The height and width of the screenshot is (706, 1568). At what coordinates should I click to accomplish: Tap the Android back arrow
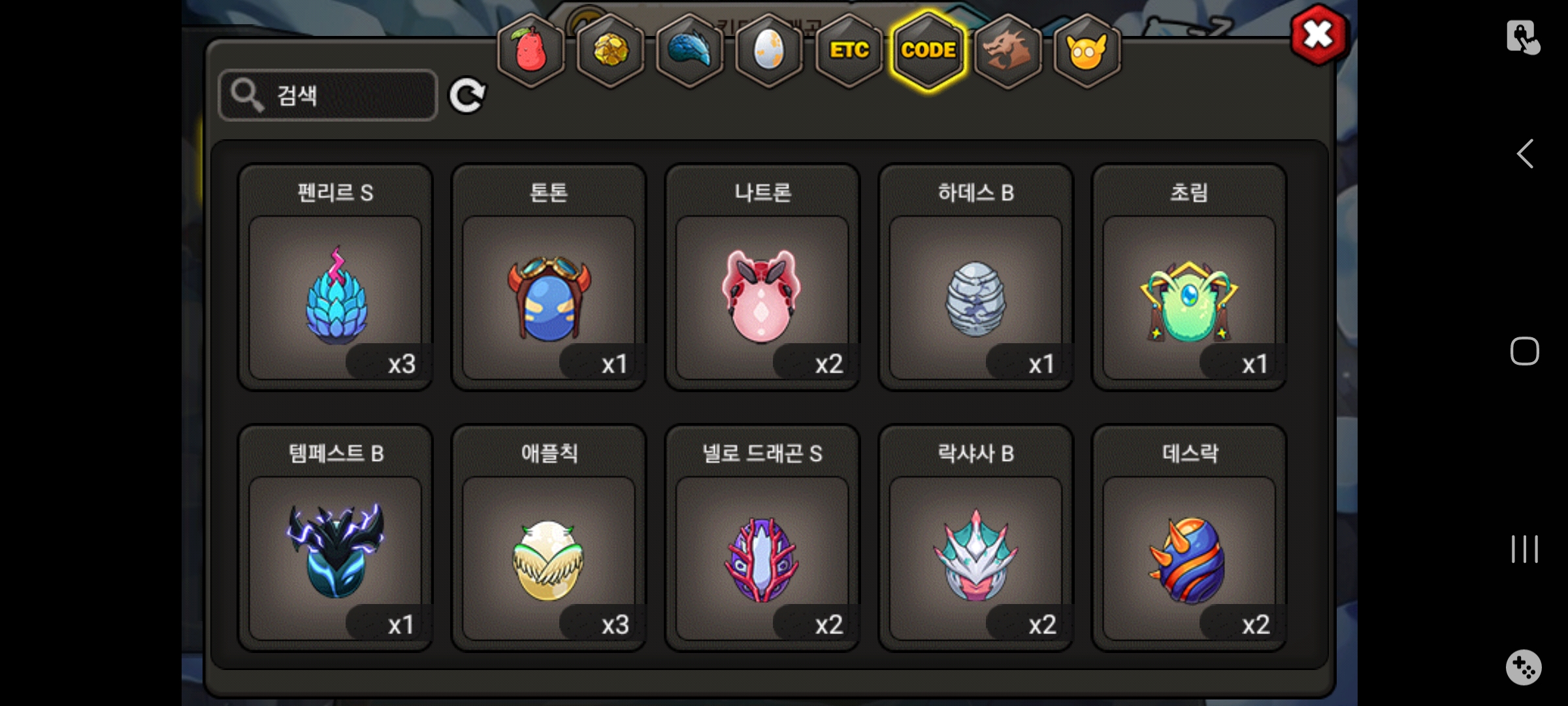point(1525,154)
